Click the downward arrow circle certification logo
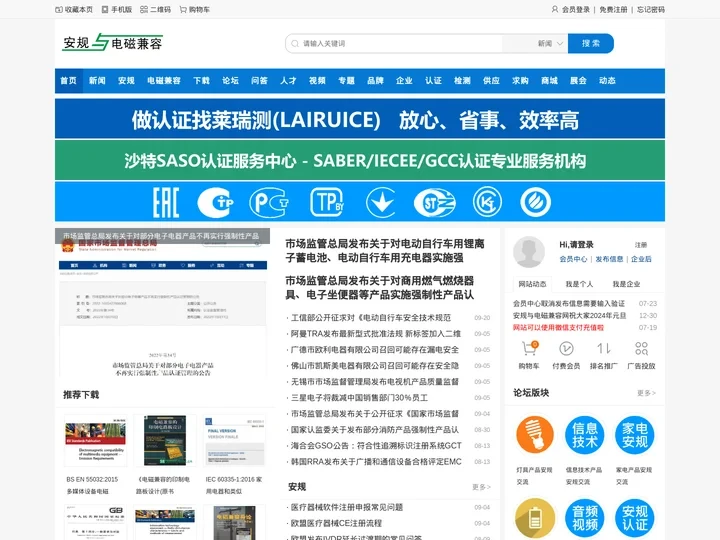The image size is (720, 540). (x=381, y=202)
